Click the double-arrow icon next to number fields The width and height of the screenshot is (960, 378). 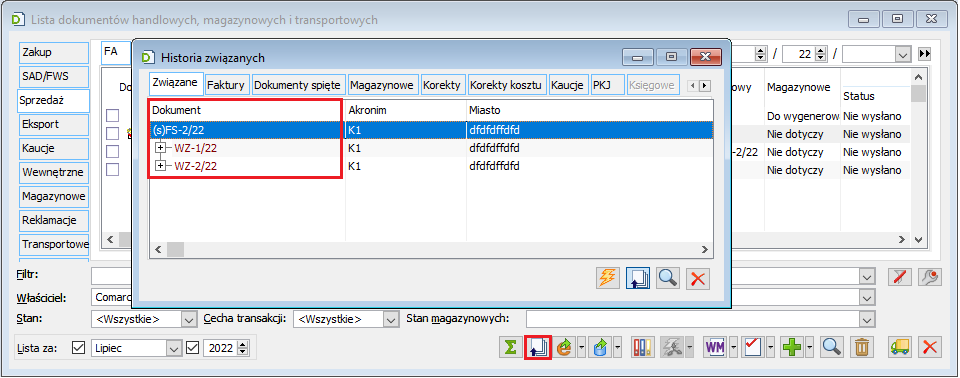tap(925, 54)
